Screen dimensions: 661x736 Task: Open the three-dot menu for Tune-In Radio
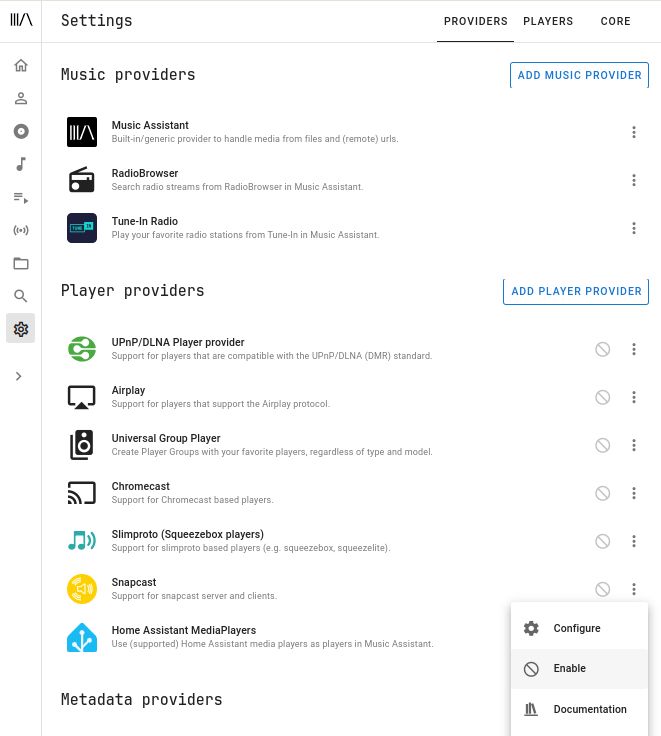pyautogui.click(x=634, y=228)
